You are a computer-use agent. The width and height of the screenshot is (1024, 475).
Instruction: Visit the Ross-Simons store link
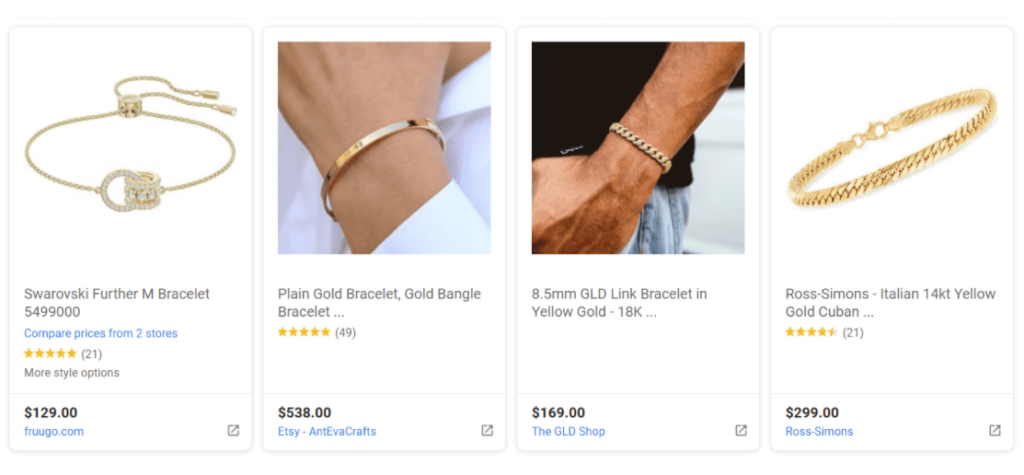point(819,431)
